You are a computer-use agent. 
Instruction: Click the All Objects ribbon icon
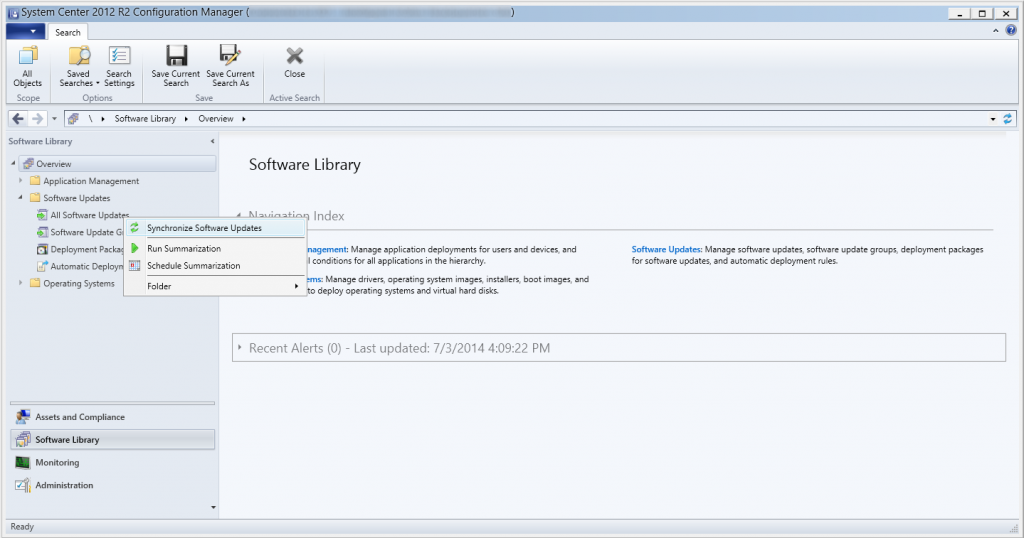(x=28, y=66)
